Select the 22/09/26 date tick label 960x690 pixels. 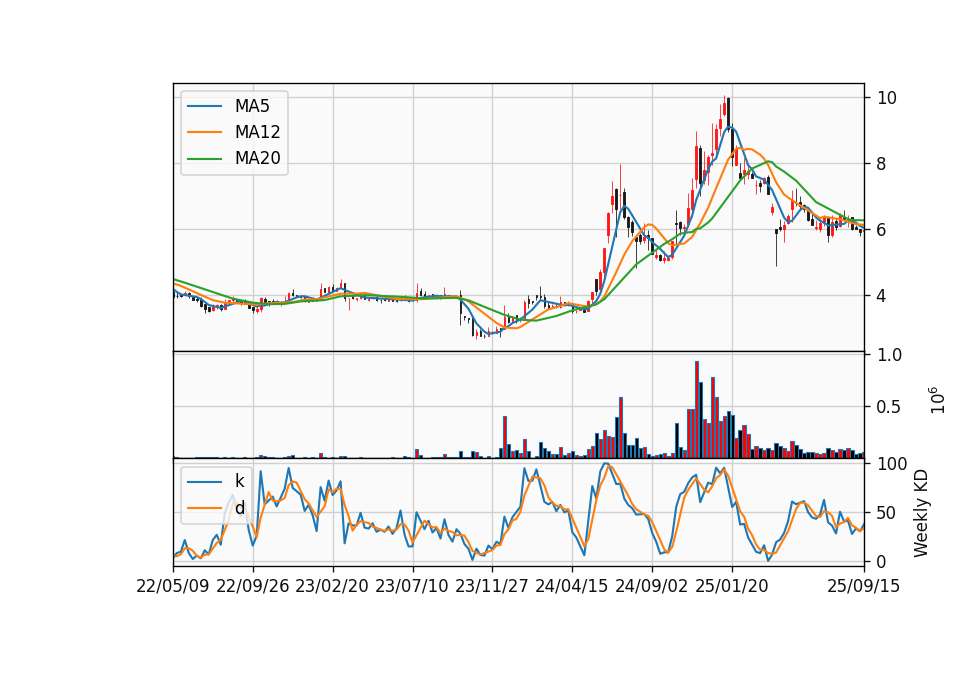pyautogui.click(x=253, y=586)
